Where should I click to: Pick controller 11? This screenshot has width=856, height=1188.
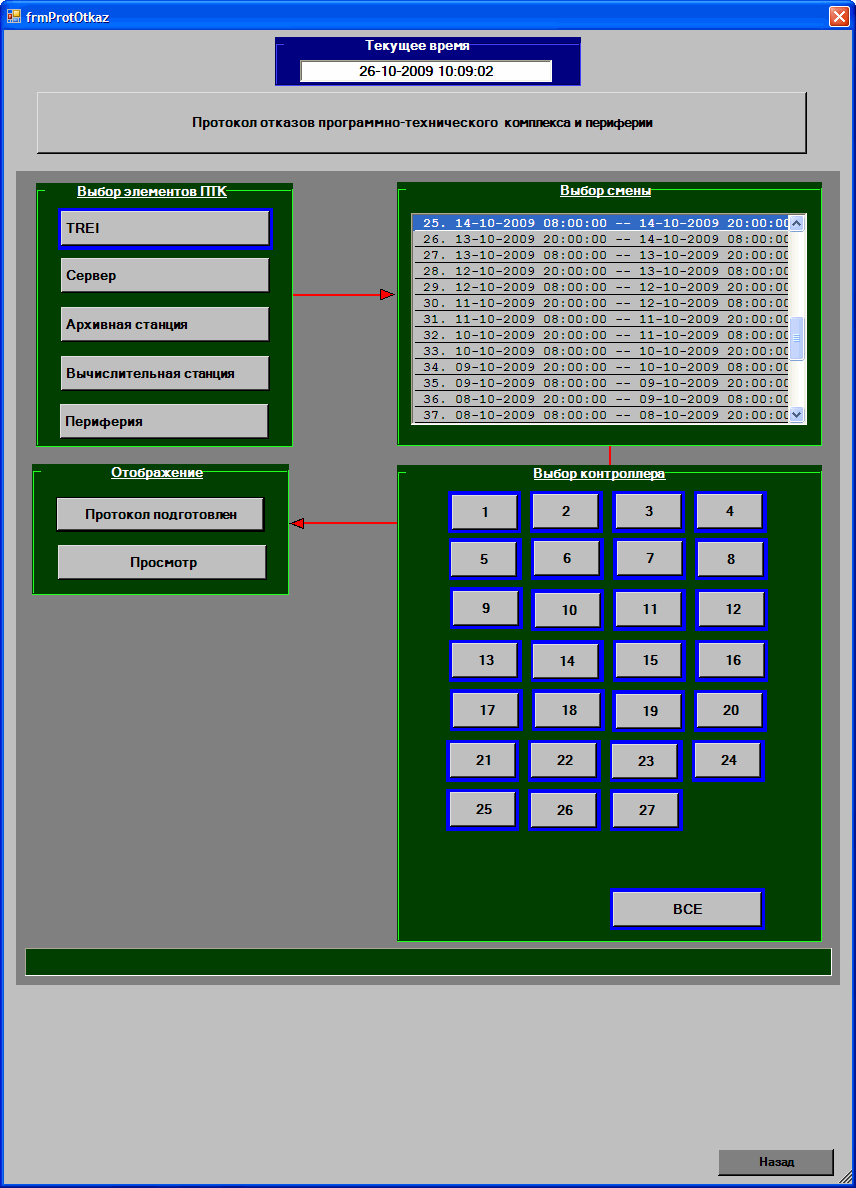[650, 609]
